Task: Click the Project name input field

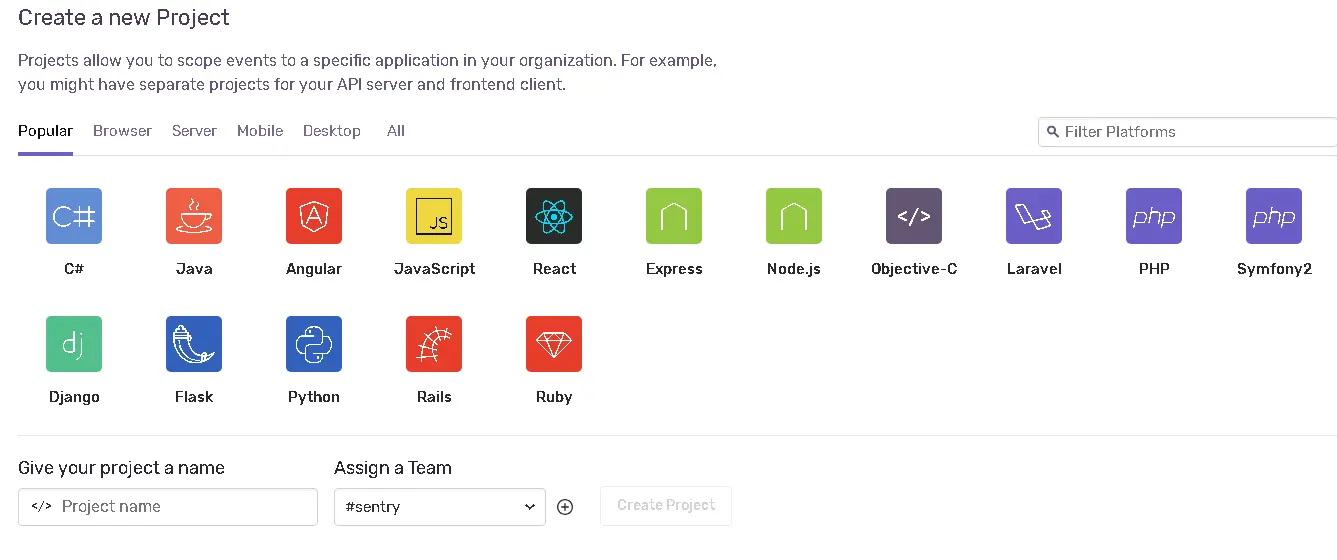Action: tap(168, 507)
